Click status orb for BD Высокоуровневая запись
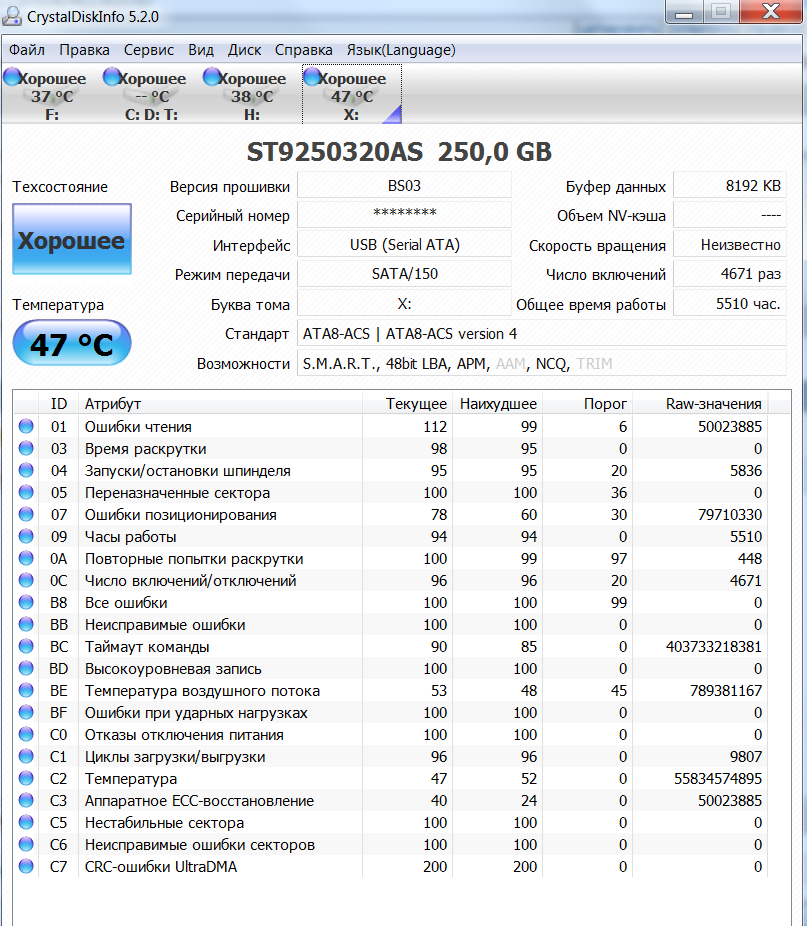The width and height of the screenshot is (807, 926). (x=26, y=669)
